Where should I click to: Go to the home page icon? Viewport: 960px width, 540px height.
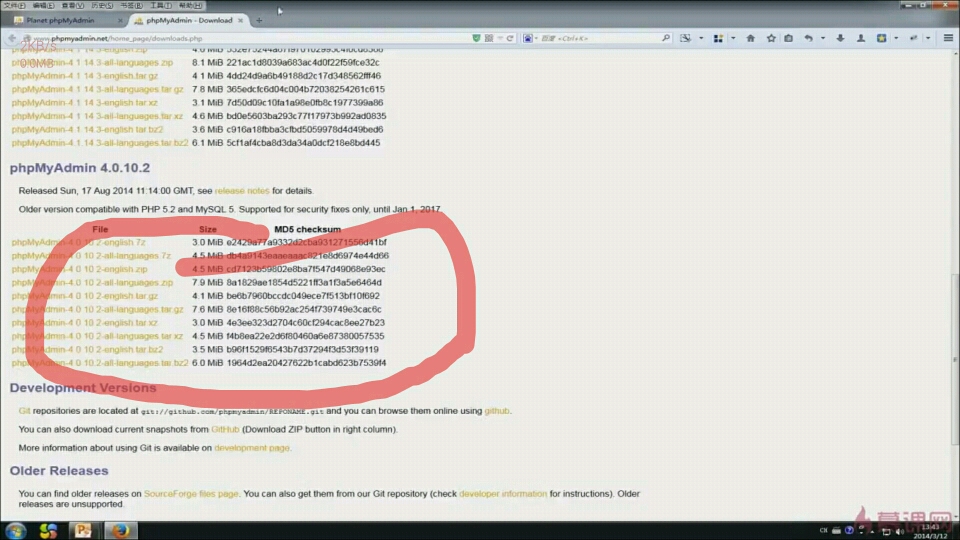[x=751, y=38]
